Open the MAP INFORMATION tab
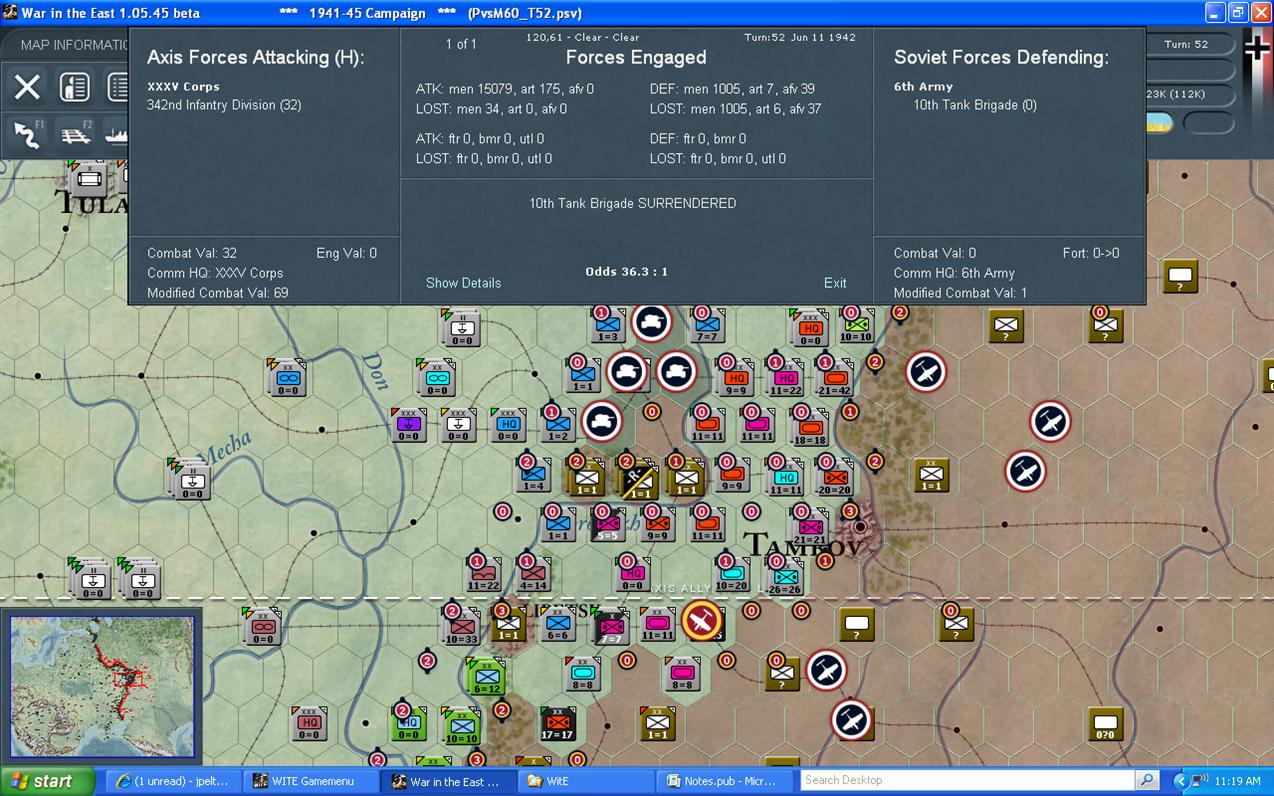Image resolution: width=1274 pixels, height=796 pixels. pyautogui.click(x=74, y=45)
